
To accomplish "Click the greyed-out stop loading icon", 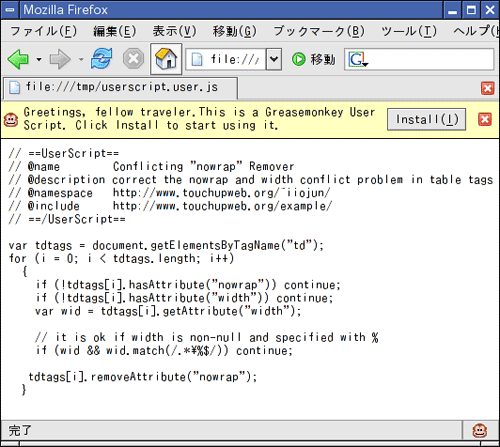I will [x=133, y=59].
